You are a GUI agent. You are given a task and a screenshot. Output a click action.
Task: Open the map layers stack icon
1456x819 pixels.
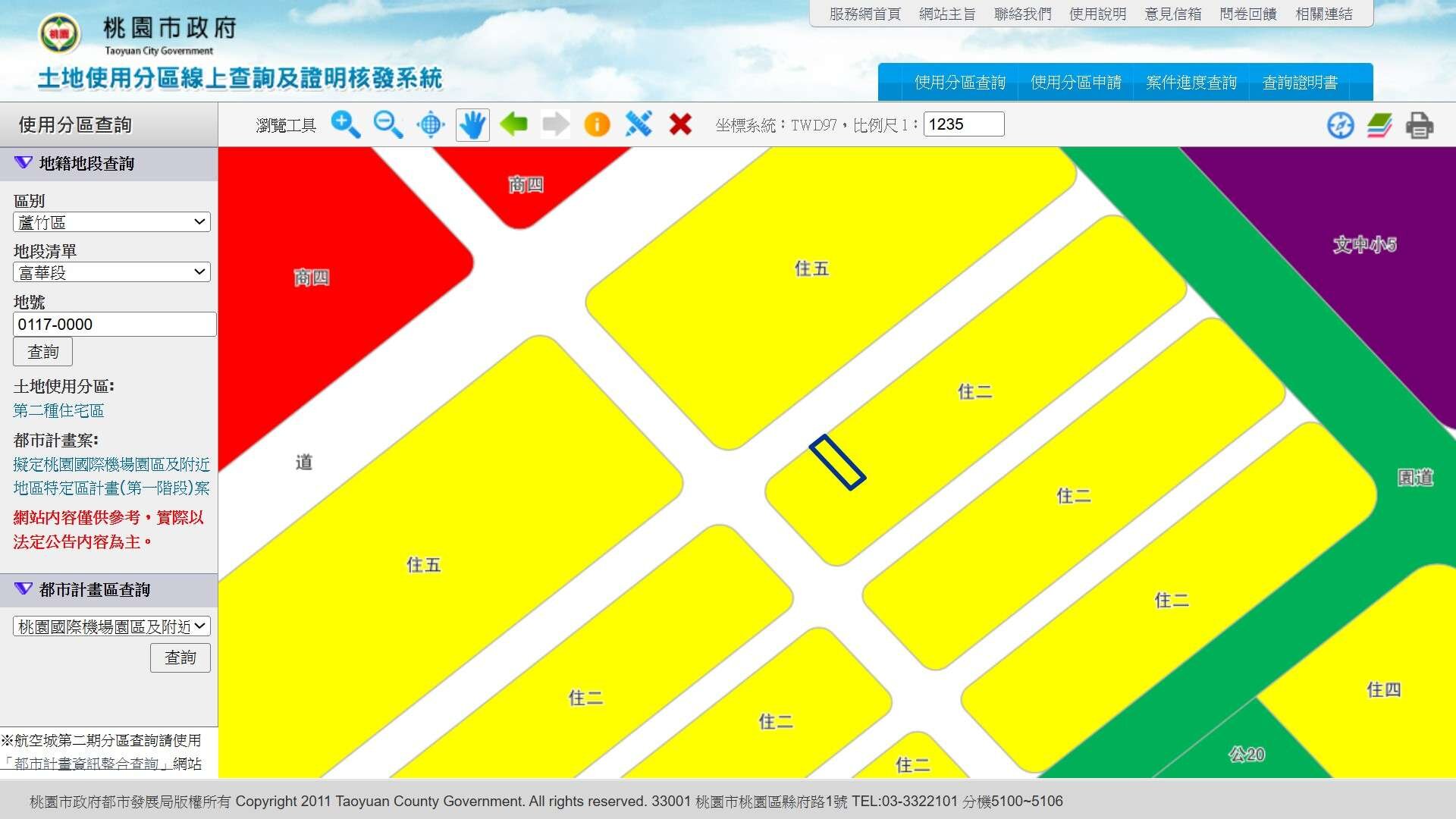[1379, 125]
